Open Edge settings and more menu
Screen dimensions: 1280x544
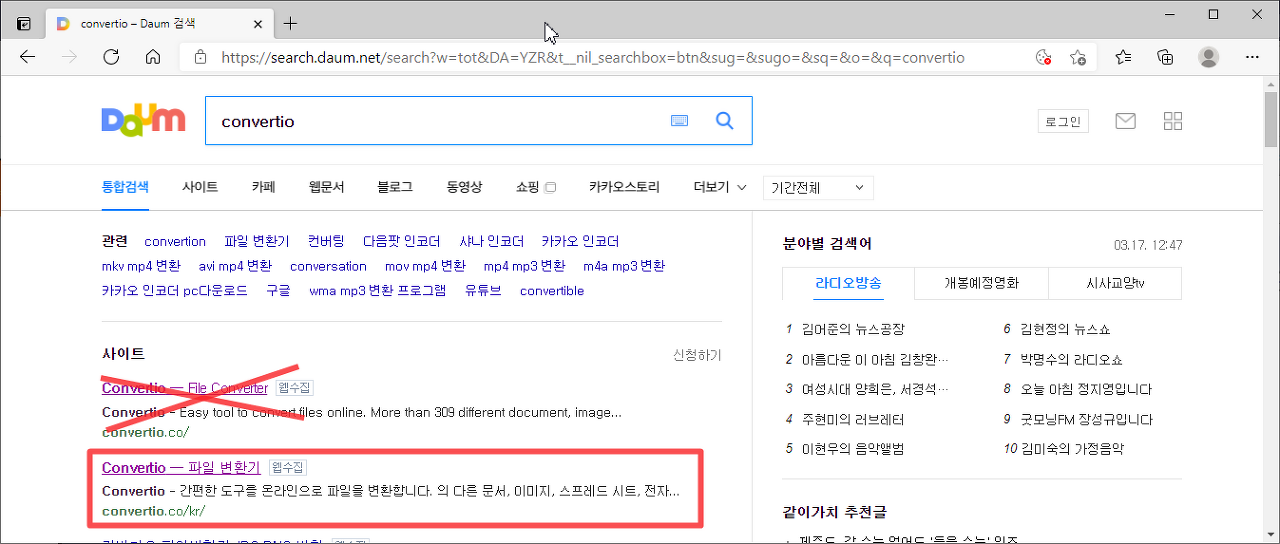pos(1252,57)
